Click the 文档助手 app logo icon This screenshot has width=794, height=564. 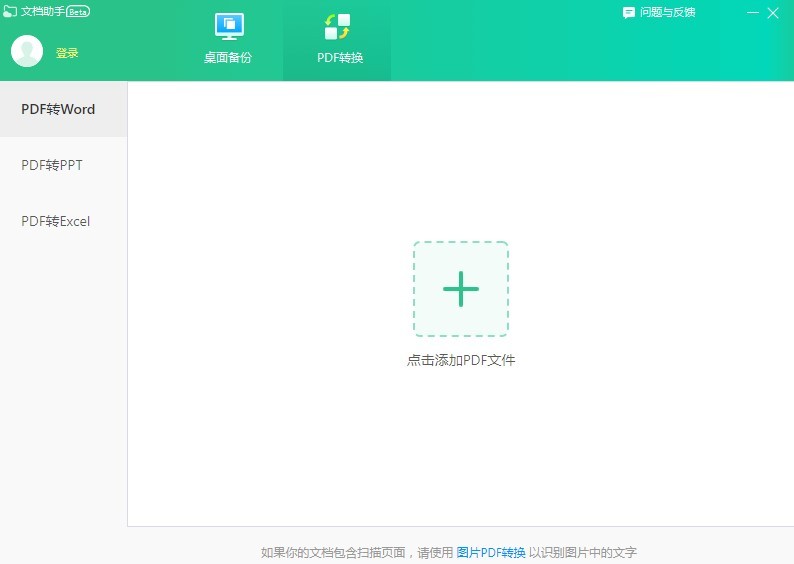10,12
